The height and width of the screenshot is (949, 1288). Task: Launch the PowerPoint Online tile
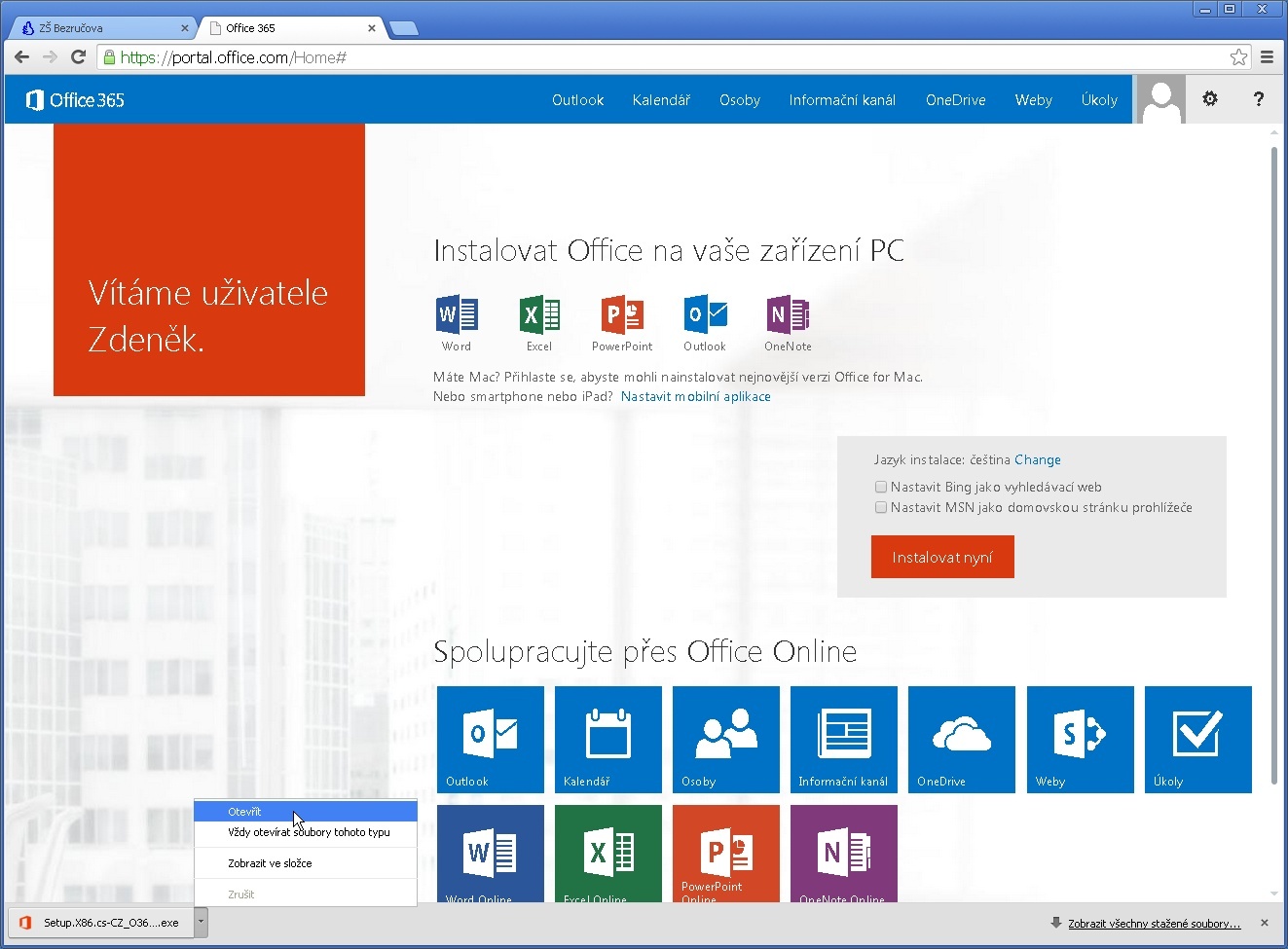coord(726,854)
